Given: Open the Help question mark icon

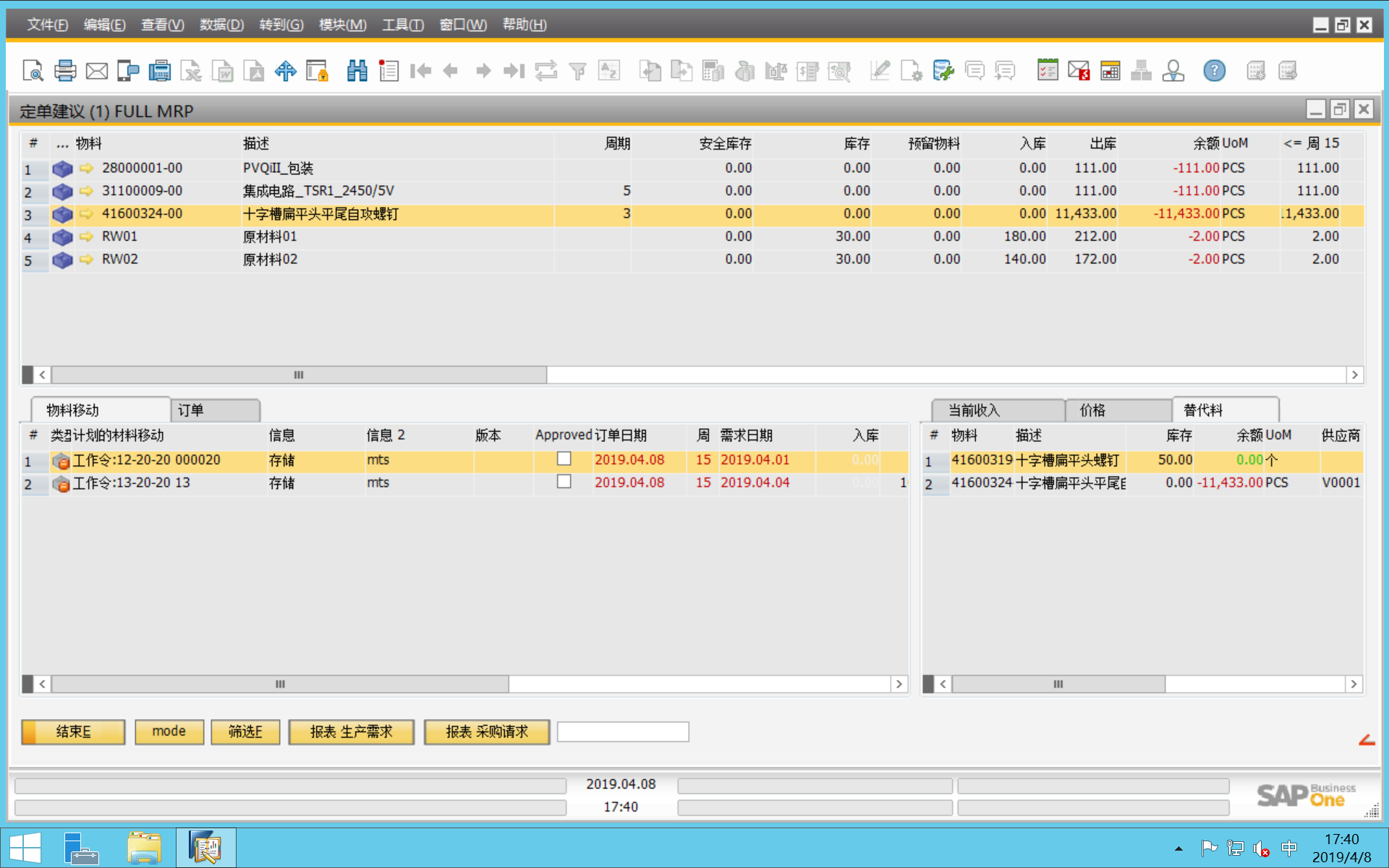Looking at the screenshot, I should 1215,71.
